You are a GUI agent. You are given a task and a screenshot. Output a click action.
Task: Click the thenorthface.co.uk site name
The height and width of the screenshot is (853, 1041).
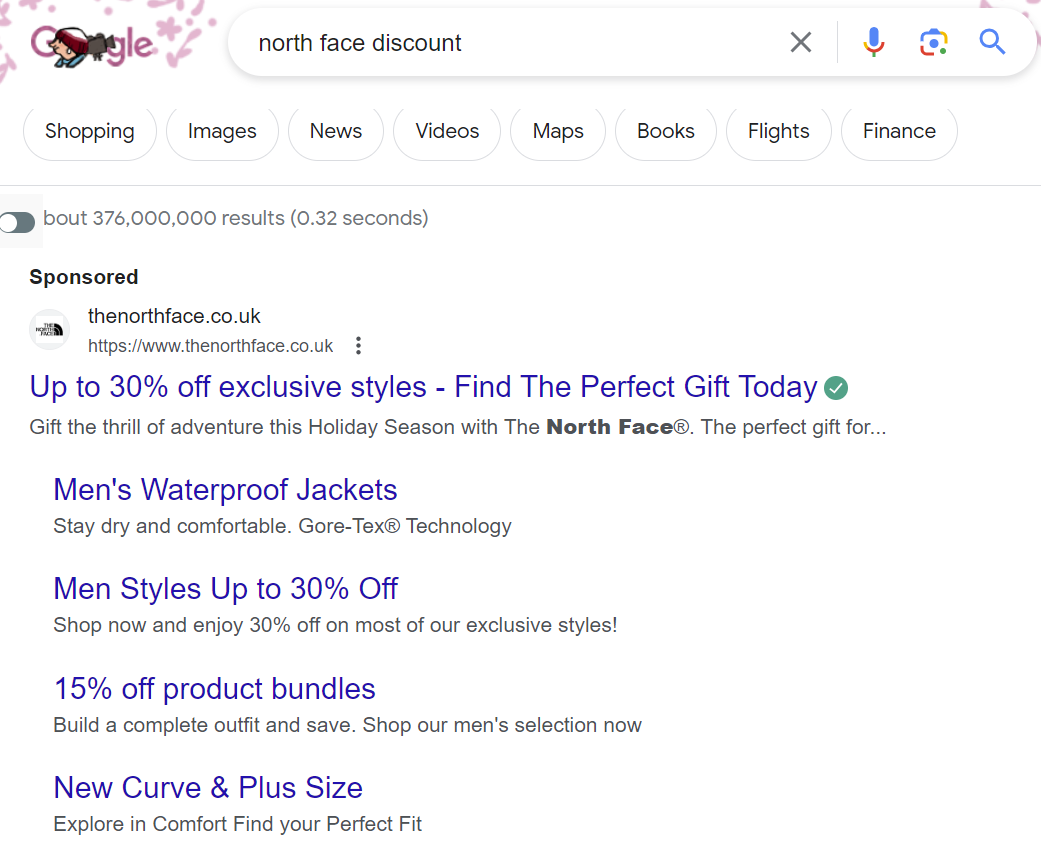coord(174,316)
